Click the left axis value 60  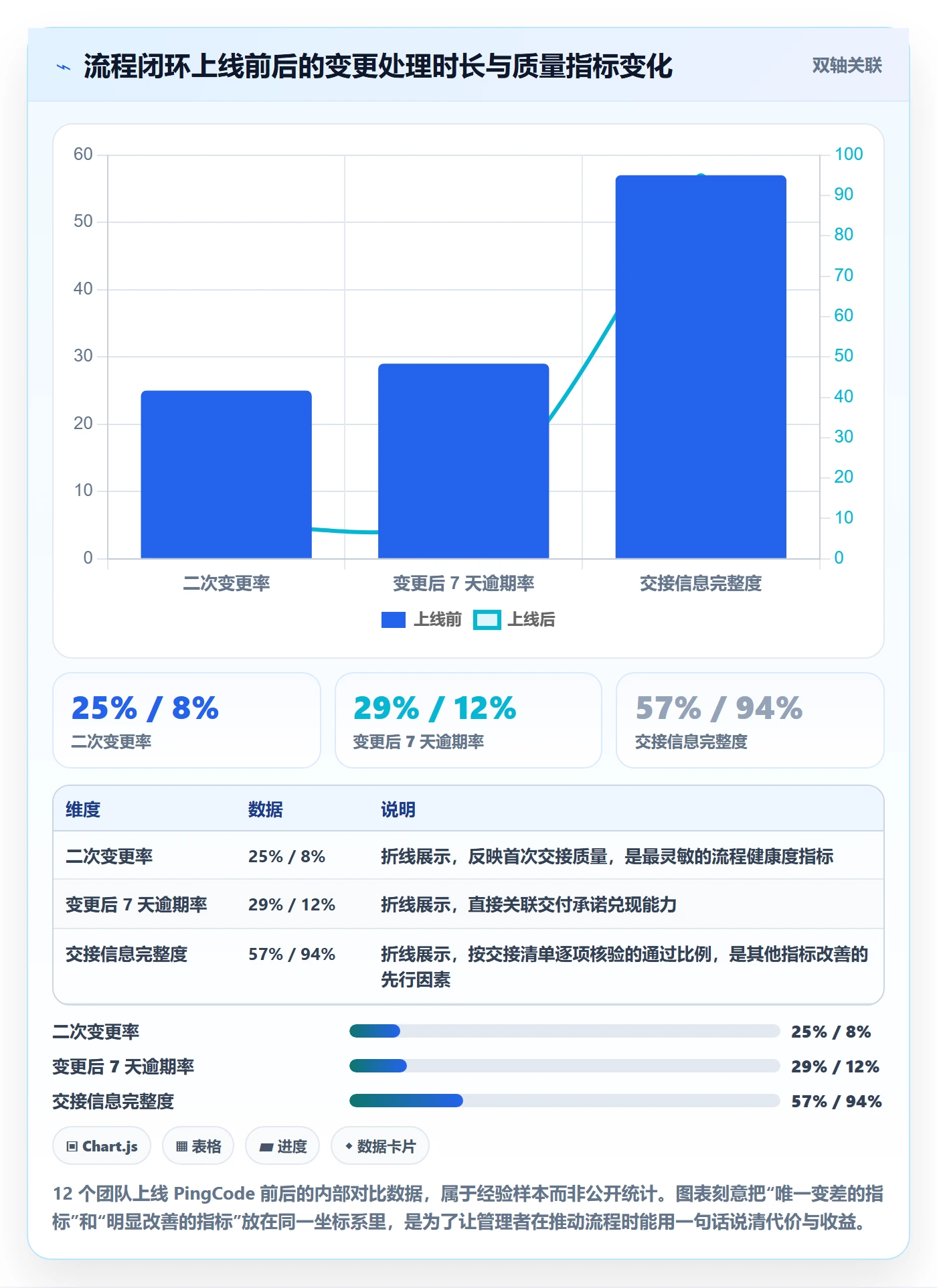click(83, 154)
